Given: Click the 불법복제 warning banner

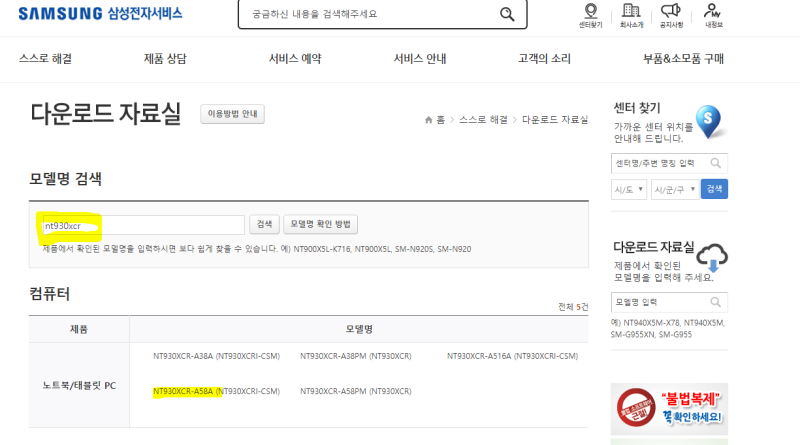Looking at the screenshot, I should [669, 409].
